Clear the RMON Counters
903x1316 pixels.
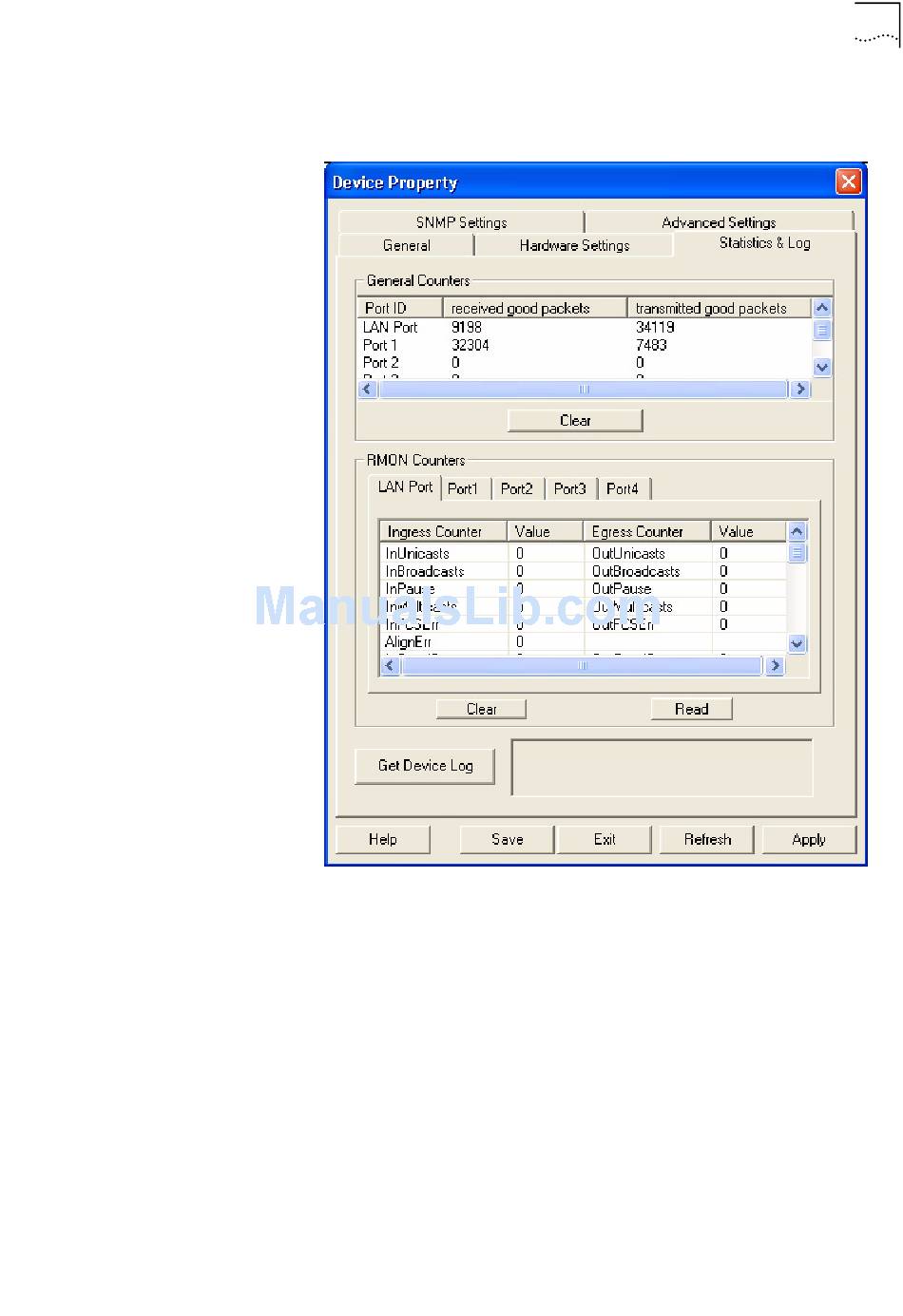click(481, 709)
